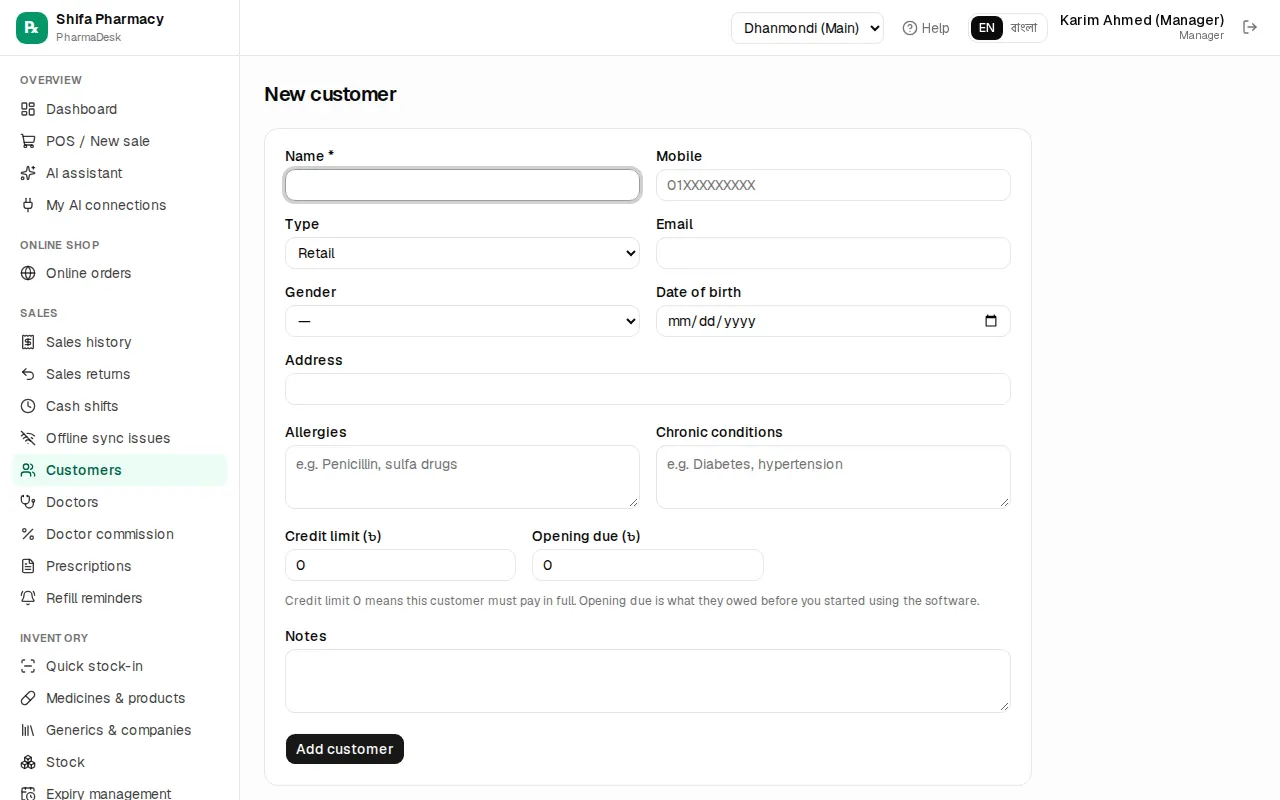Open Generics & companies menu item
This screenshot has height=800, width=1280.
coord(120,730)
